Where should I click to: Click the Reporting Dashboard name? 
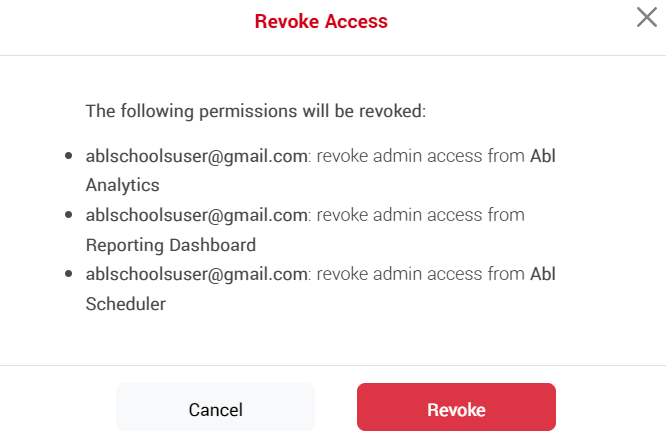click(x=171, y=245)
